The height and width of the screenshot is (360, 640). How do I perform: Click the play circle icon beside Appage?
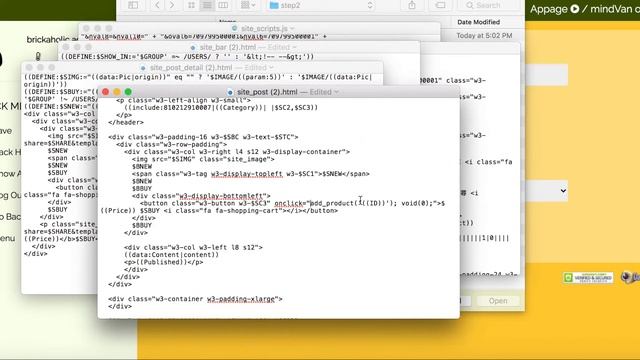point(575,9)
